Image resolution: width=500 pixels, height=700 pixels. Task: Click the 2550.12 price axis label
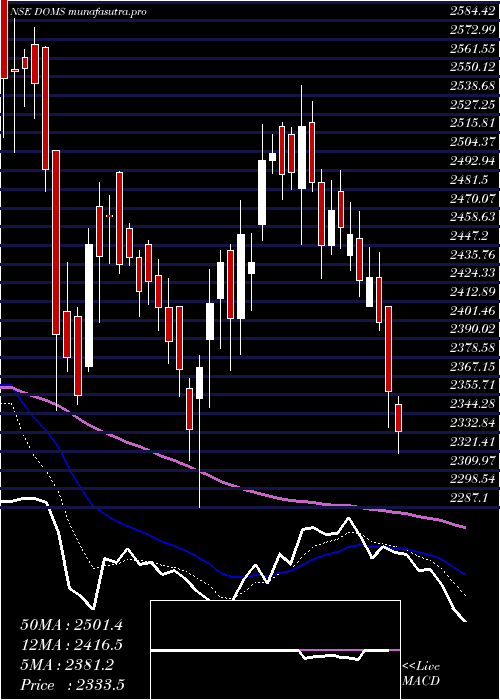tap(472, 67)
